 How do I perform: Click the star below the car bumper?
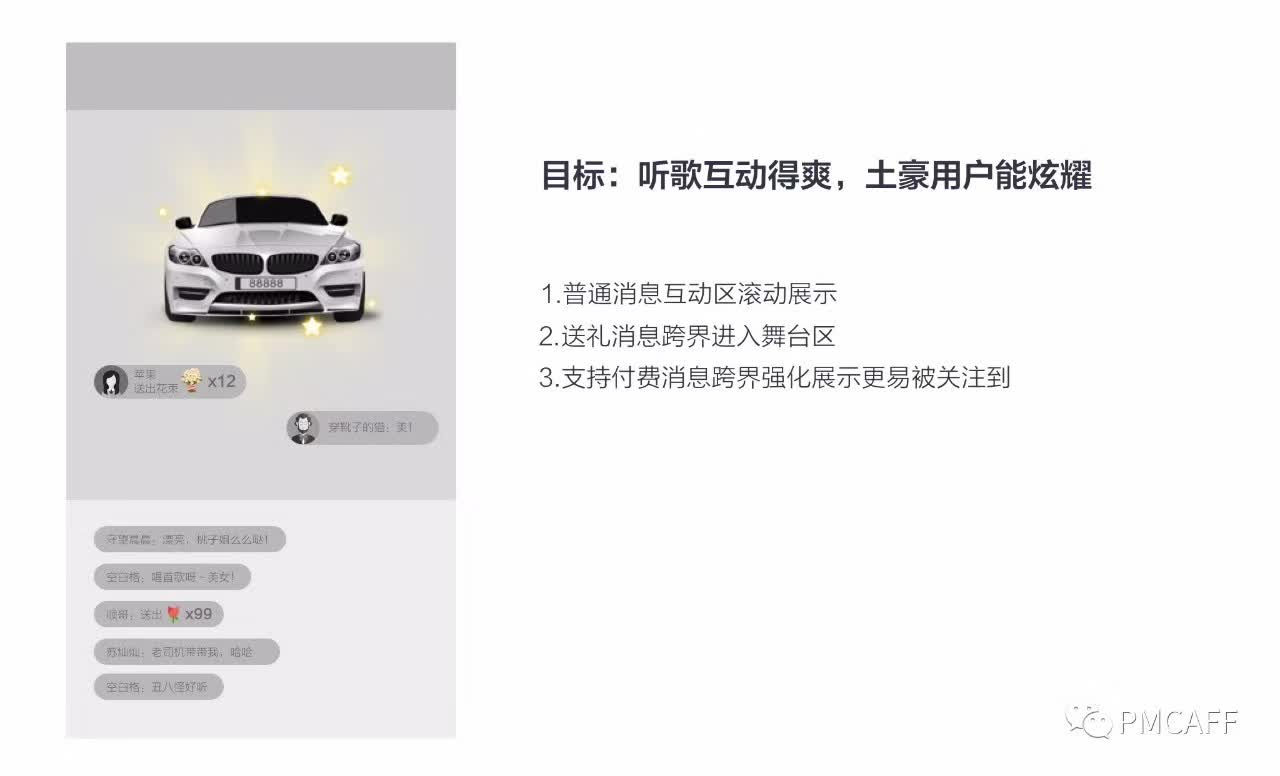(313, 326)
